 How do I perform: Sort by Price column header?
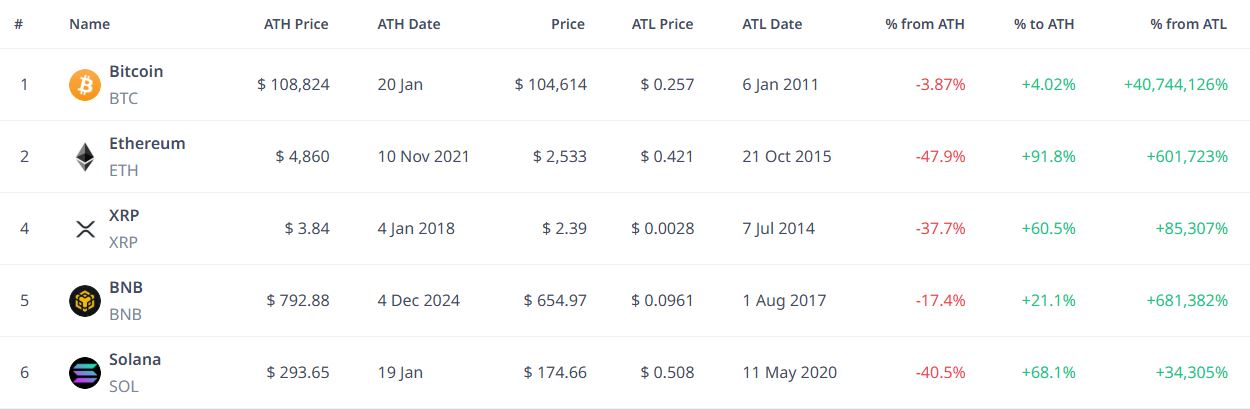tap(568, 24)
